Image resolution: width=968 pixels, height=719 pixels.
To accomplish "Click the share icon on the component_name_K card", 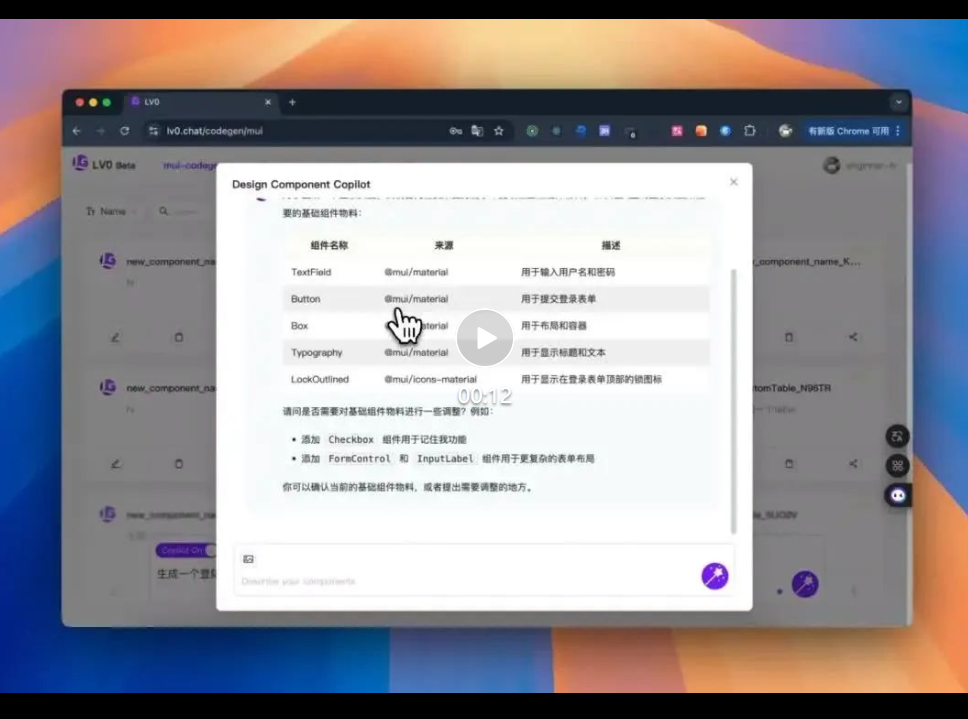I will pos(853,337).
